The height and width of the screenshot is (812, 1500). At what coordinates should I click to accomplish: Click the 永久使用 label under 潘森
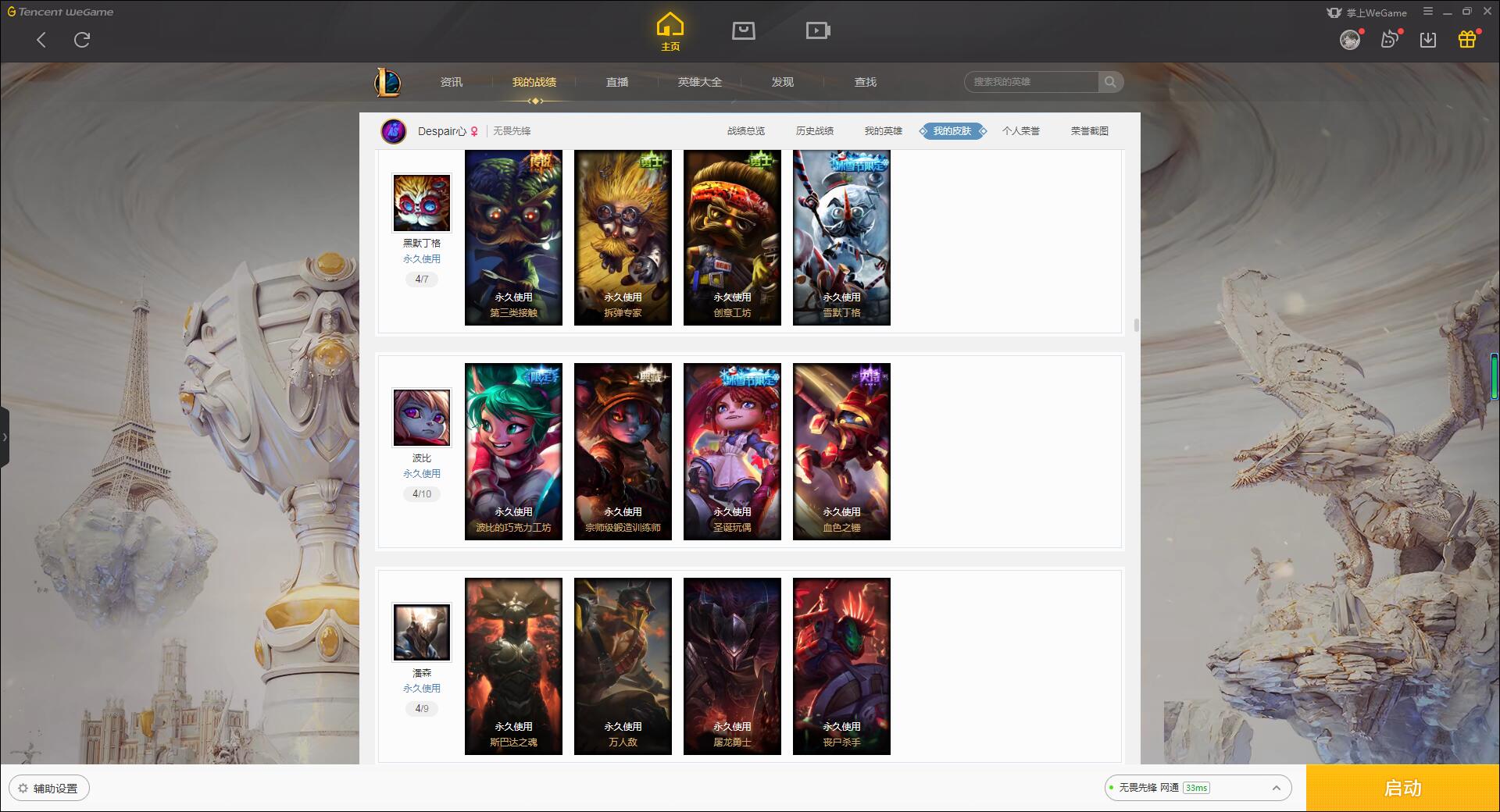pos(422,689)
